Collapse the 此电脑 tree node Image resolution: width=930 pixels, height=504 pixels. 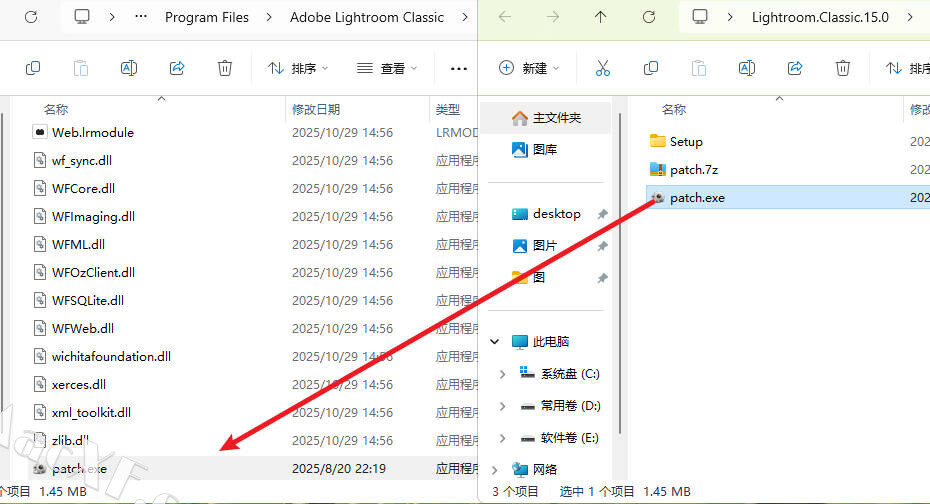coord(495,341)
